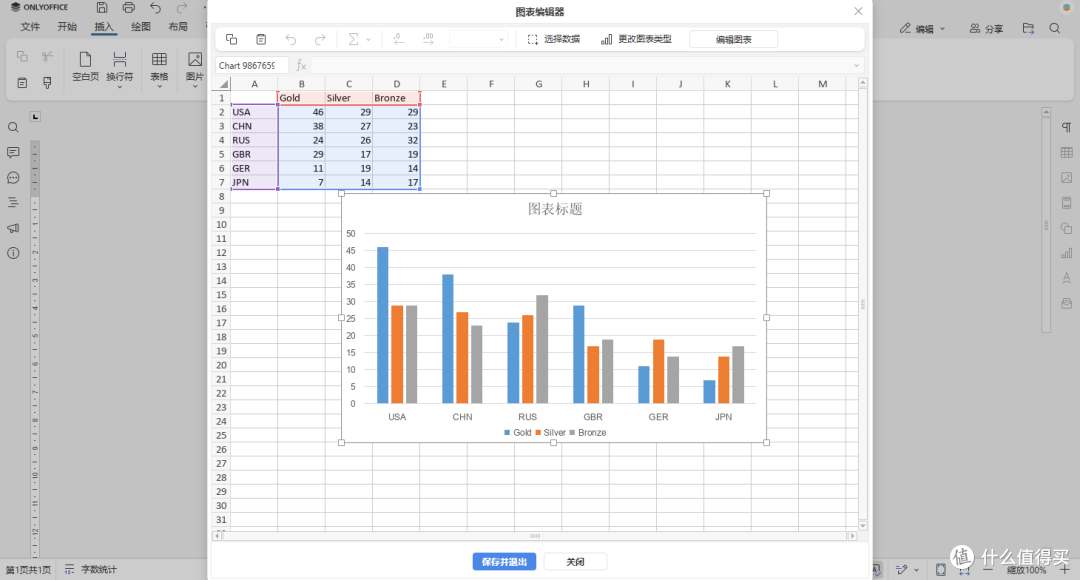1080x580 pixels.
Task: Open chart settings icon right sidebar
Action: [x=1066, y=253]
